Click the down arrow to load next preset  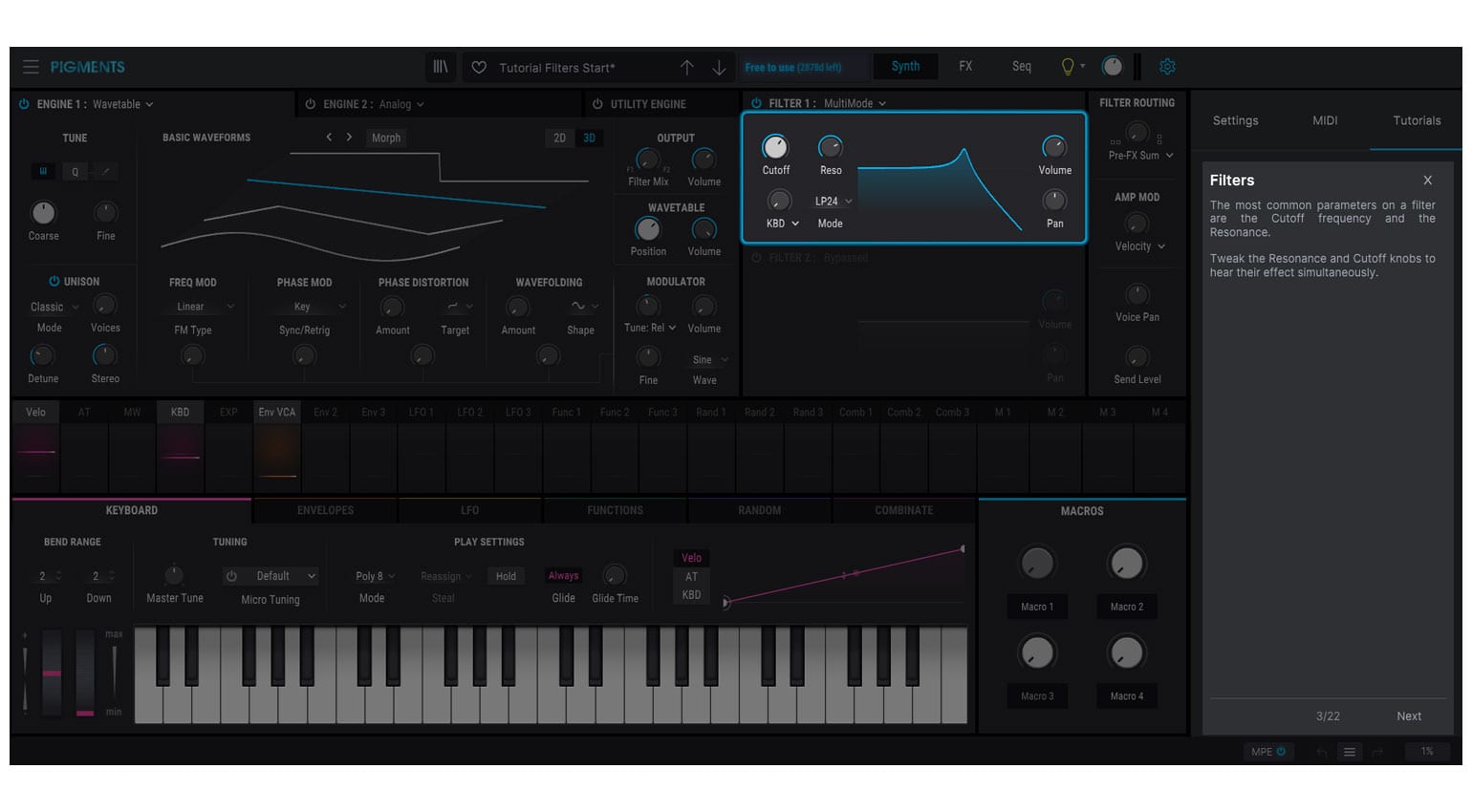719,67
